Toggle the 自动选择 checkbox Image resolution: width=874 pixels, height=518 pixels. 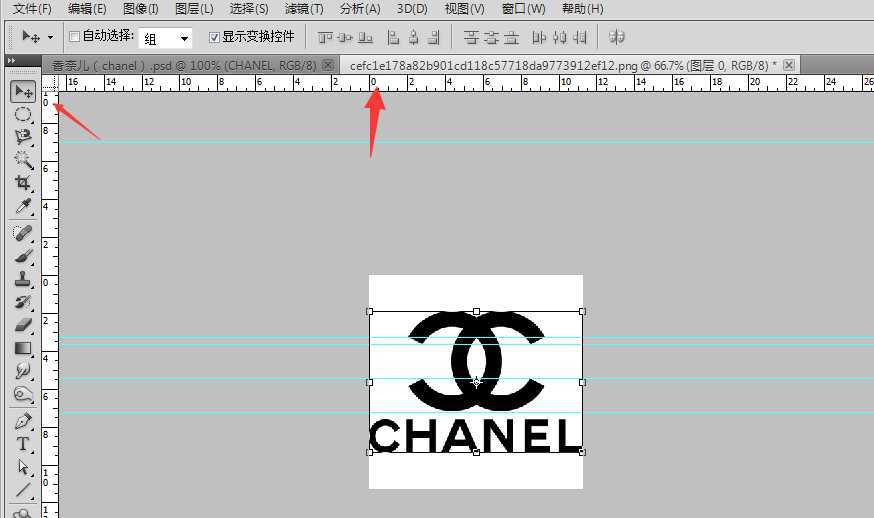click(x=74, y=37)
